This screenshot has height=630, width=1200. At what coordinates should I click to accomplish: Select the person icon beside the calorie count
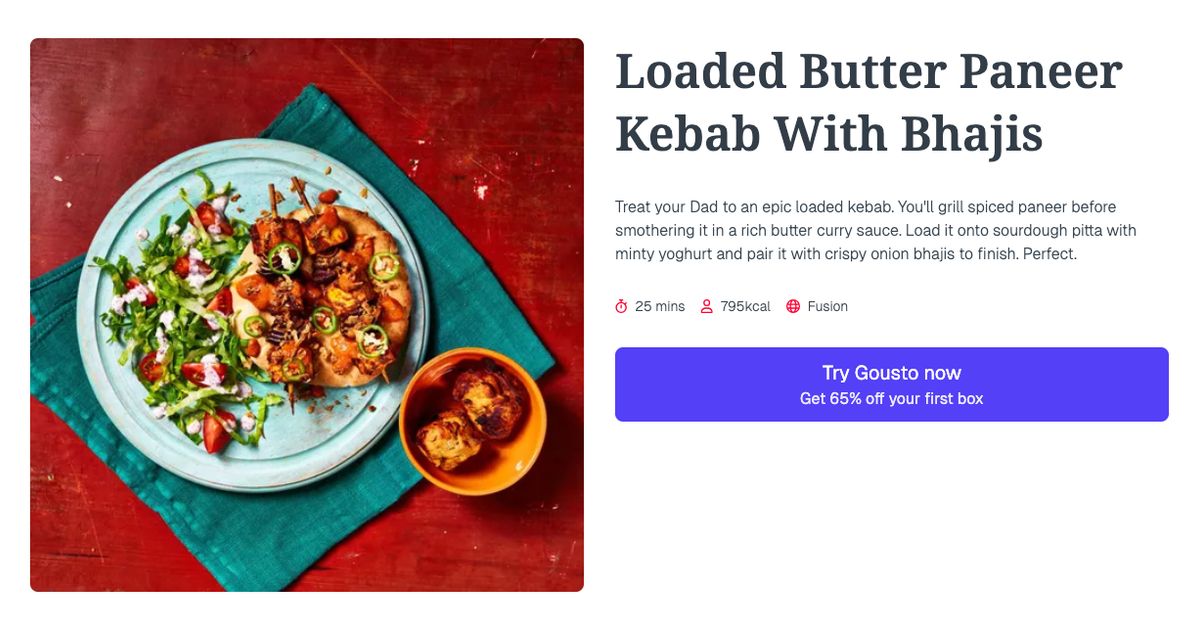pos(707,306)
